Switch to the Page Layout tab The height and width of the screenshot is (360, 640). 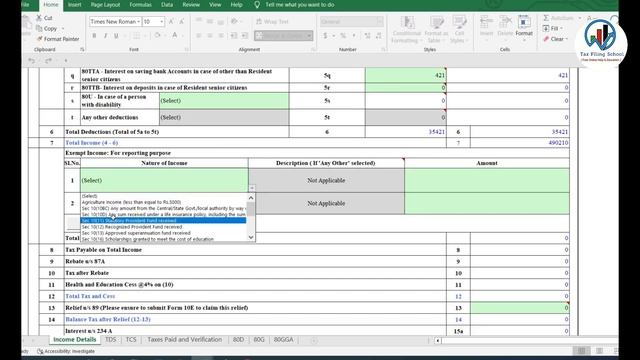point(105,5)
